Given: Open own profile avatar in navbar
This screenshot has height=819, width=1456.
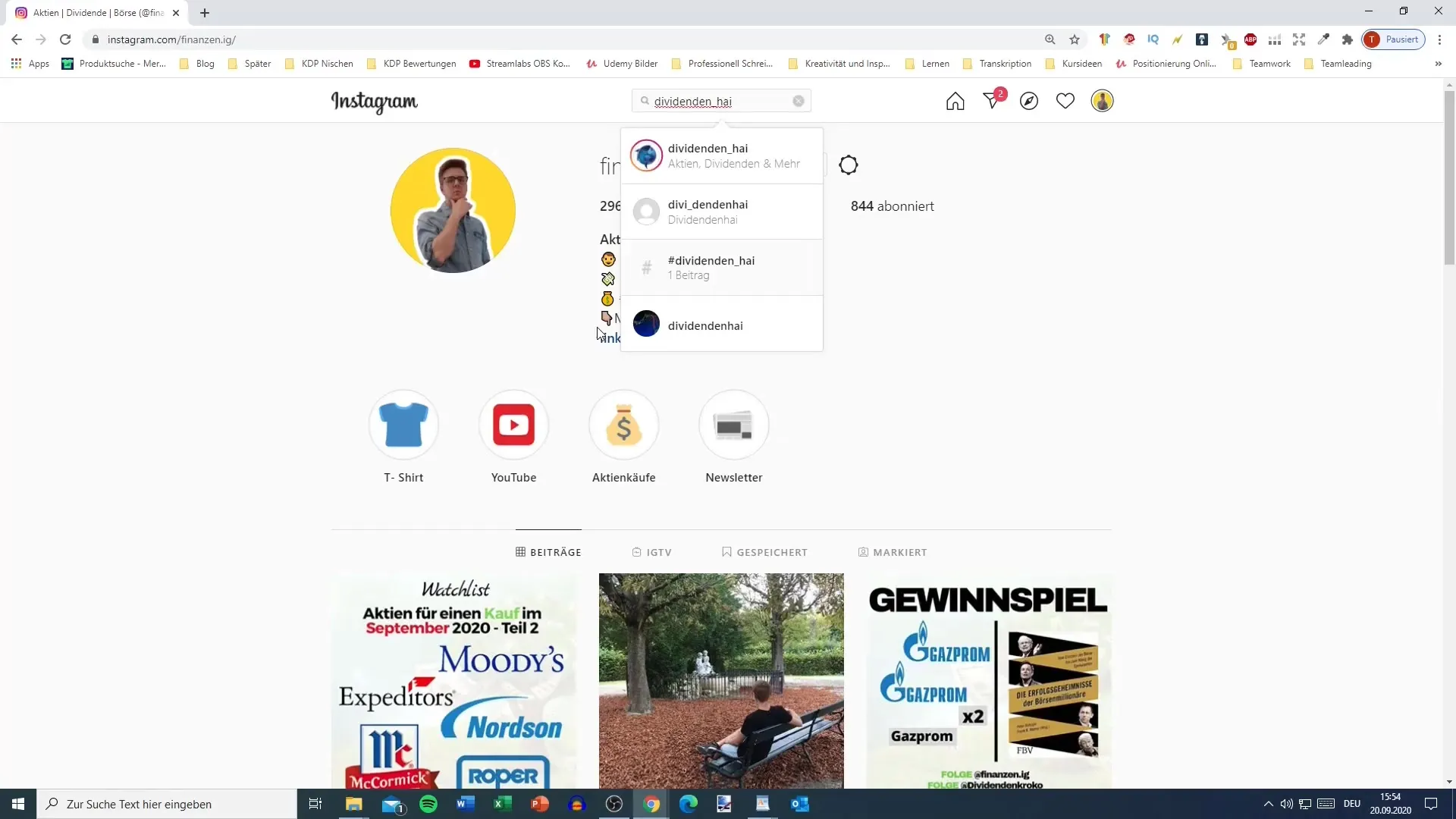Looking at the screenshot, I should [x=1102, y=101].
